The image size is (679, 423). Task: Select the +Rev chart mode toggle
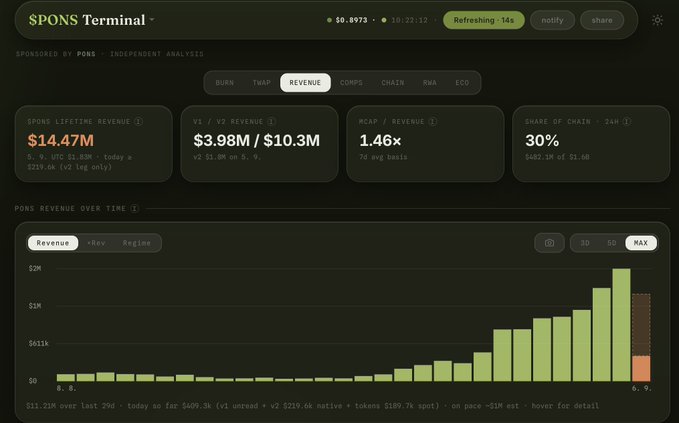pyautogui.click(x=96, y=243)
